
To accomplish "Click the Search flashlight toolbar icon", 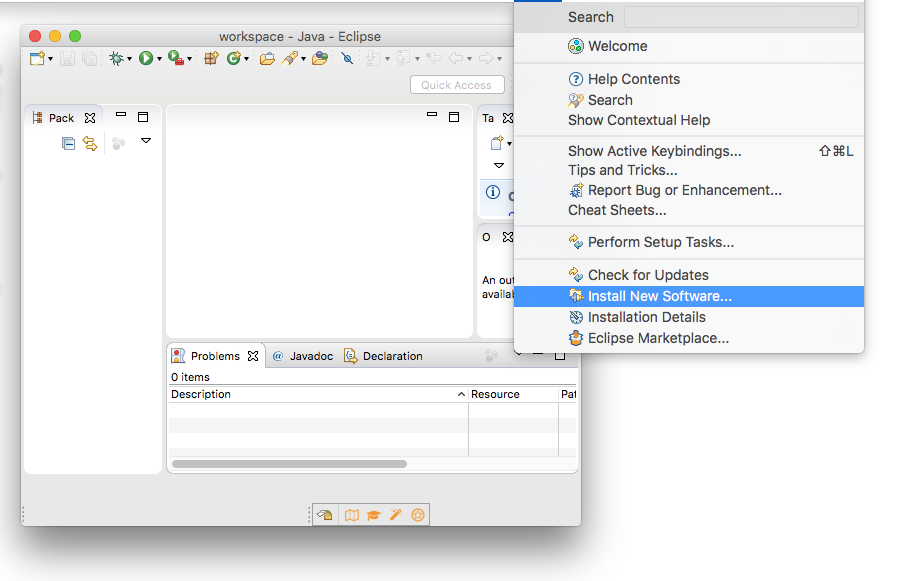I will (290, 59).
